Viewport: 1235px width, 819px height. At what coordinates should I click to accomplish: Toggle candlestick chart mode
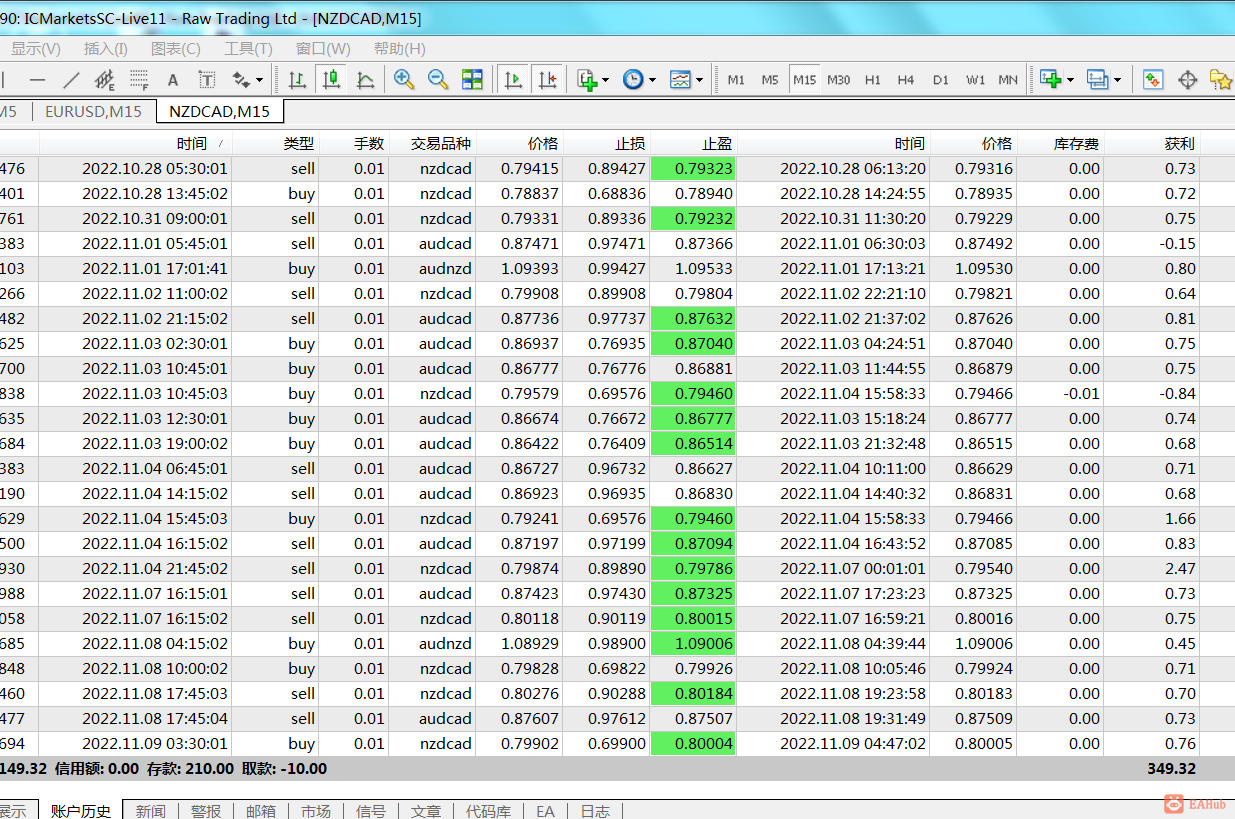pyautogui.click(x=331, y=80)
